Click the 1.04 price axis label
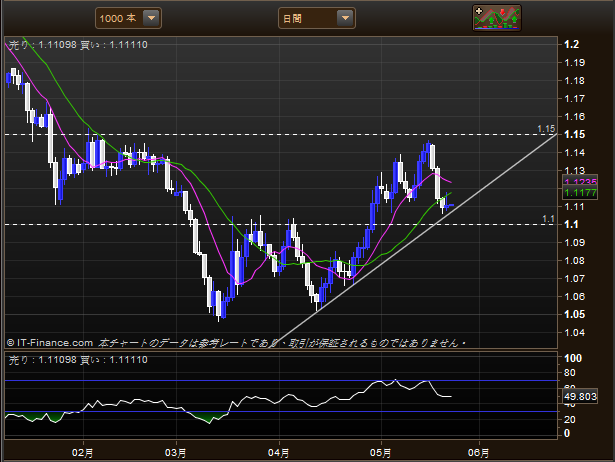Image resolution: width=615 pixels, height=462 pixels. pyautogui.click(x=574, y=333)
